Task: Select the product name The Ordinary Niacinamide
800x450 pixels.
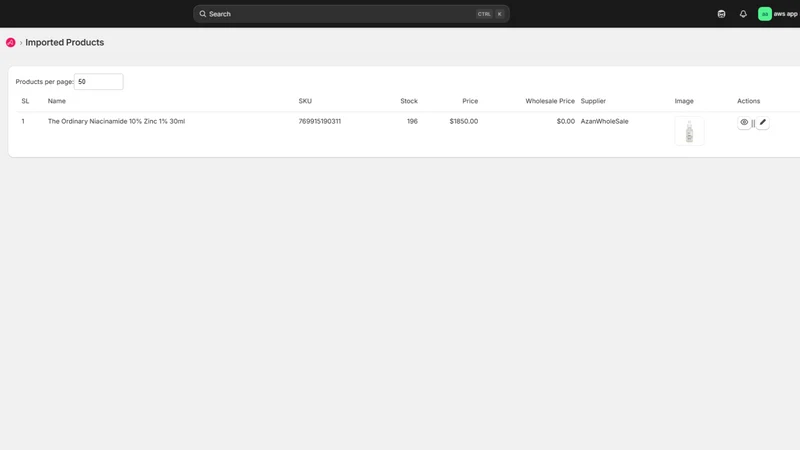Action: tap(116, 121)
